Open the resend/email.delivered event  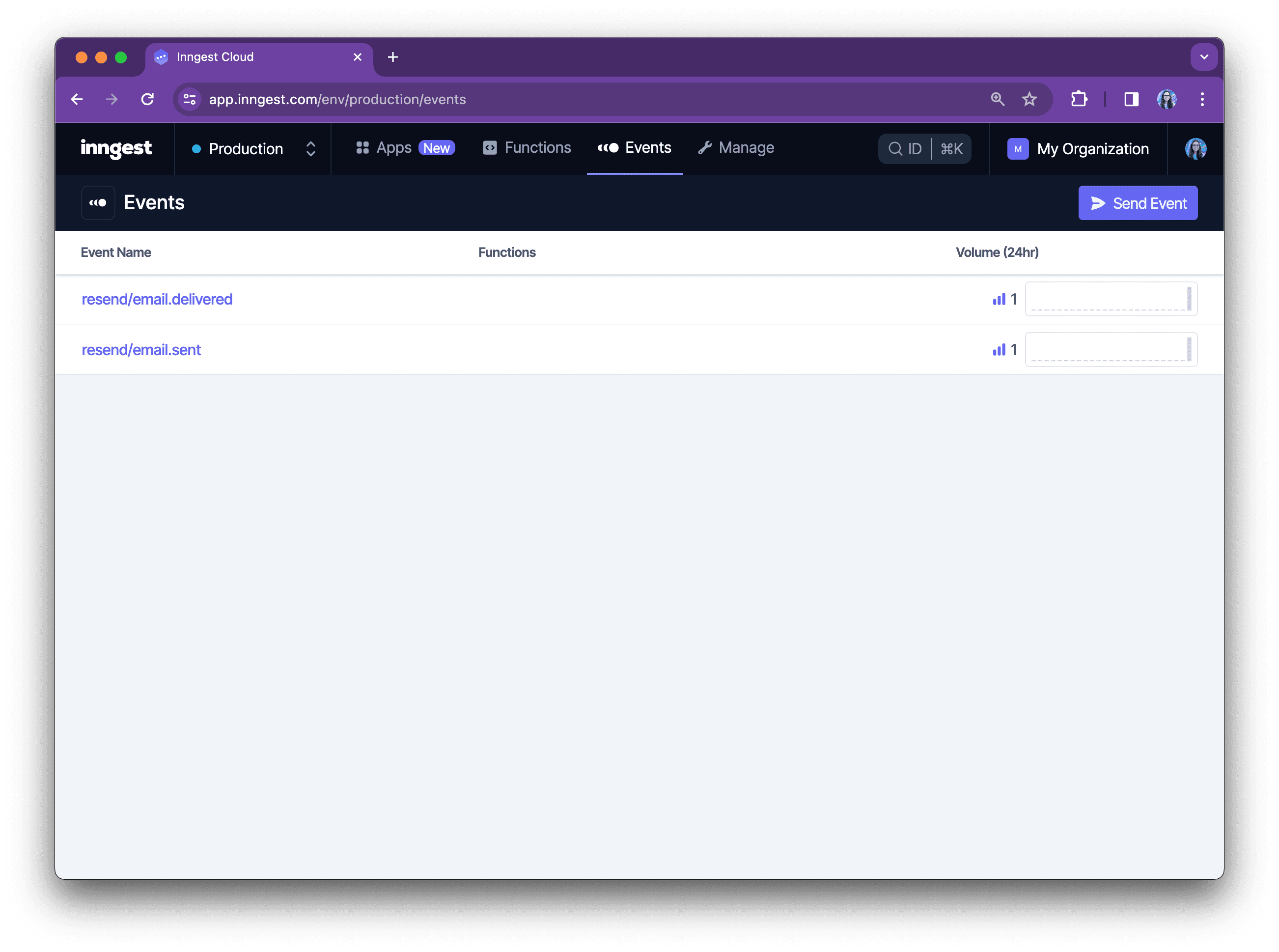tap(157, 298)
